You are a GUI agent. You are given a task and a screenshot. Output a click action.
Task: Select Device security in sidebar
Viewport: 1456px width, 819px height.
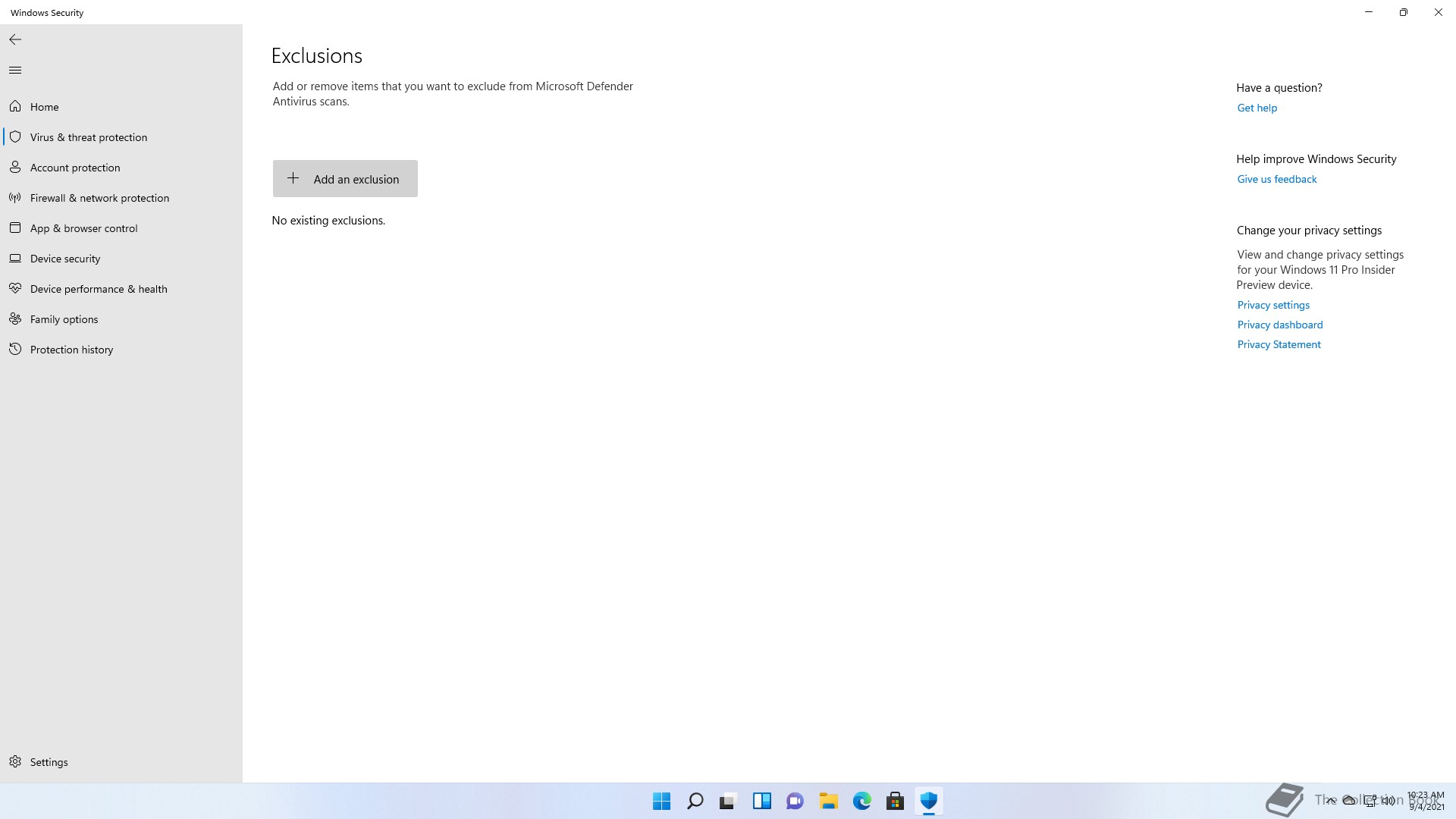click(x=121, y=259)
